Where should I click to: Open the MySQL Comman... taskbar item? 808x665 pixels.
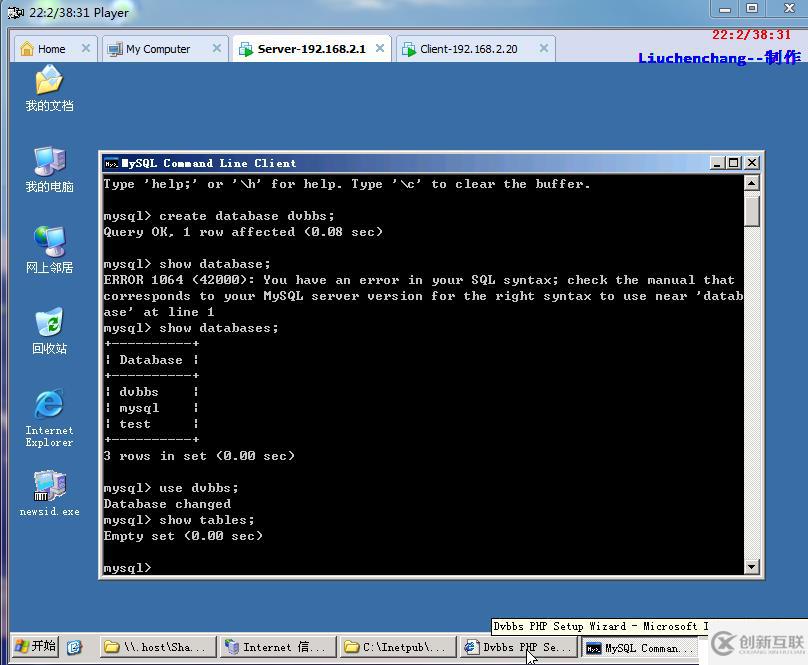[x=639, y=648]
